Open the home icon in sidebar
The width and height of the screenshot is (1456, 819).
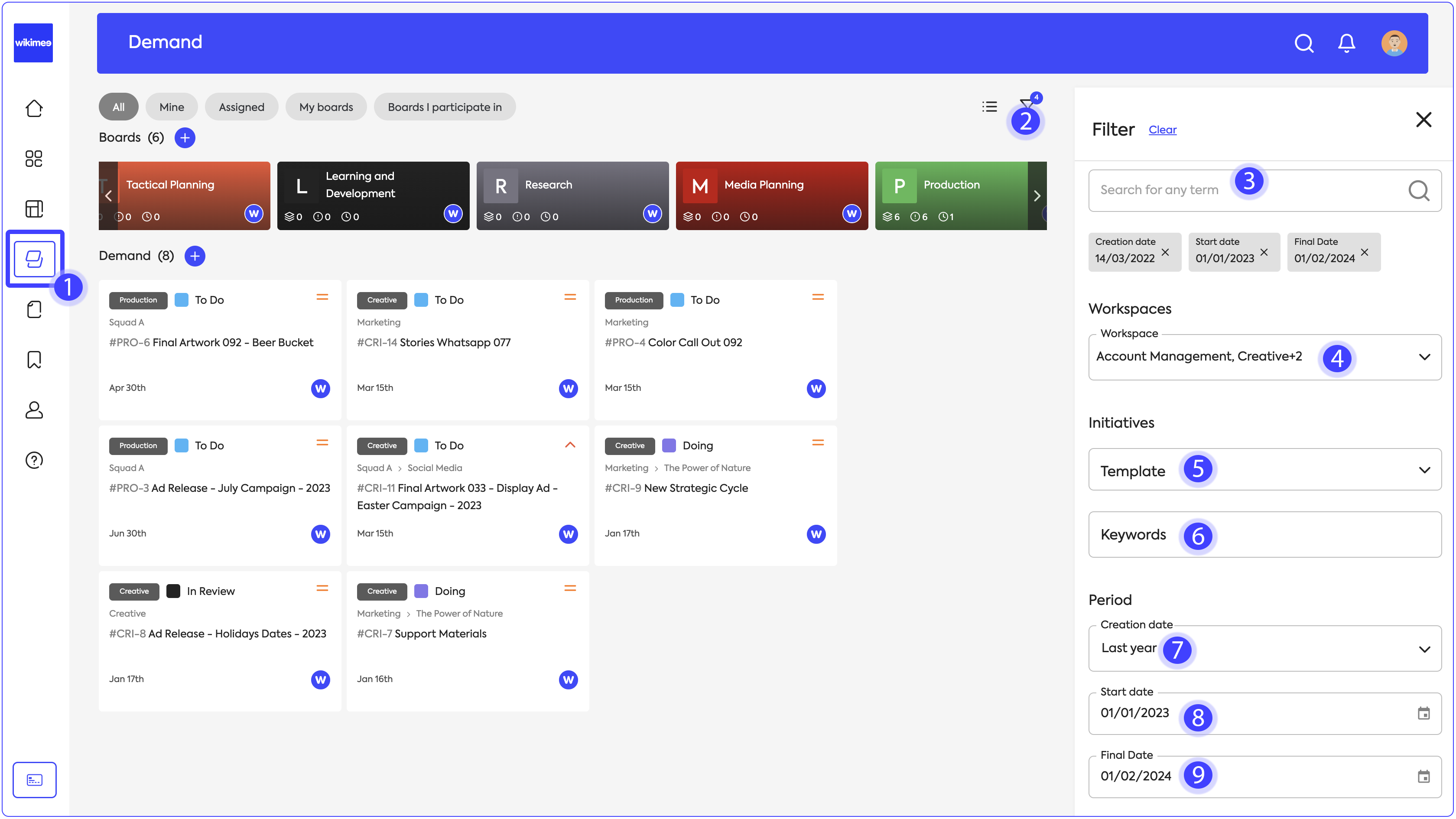(x=34, y=108)
